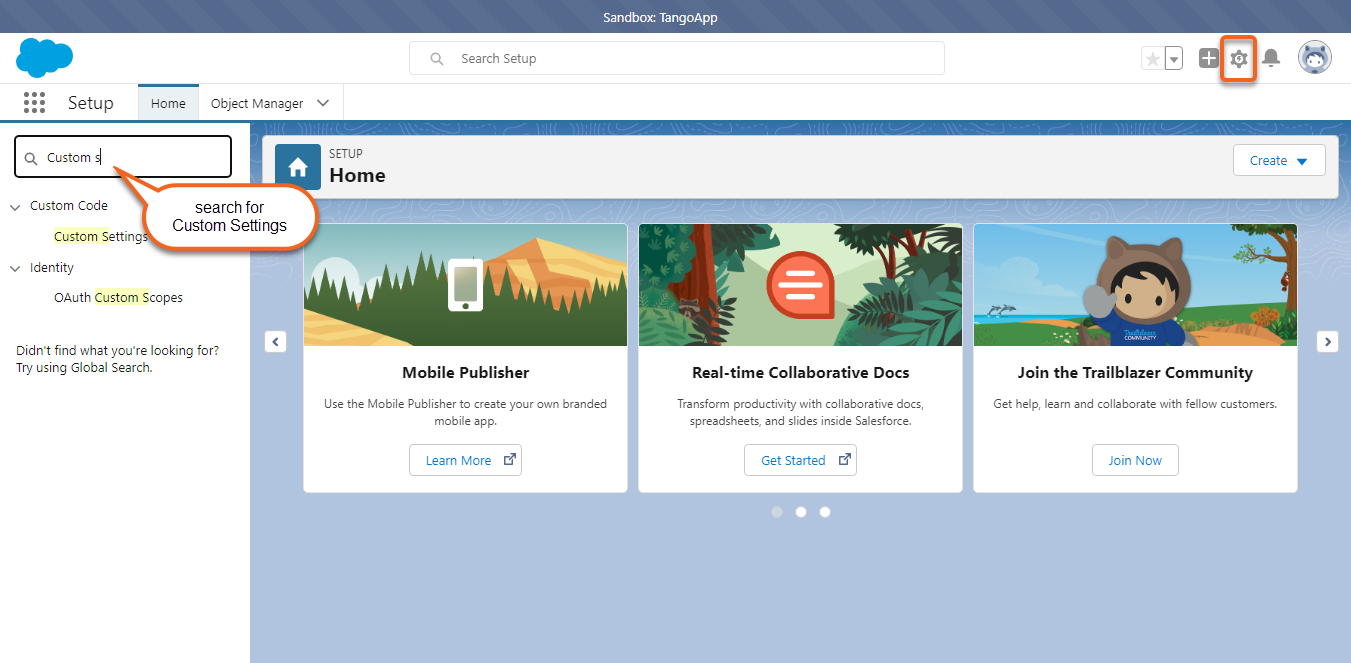Toggle the favorites star icon
The height and width of the screenshot is (663, 1351).
coord(1151,58)
